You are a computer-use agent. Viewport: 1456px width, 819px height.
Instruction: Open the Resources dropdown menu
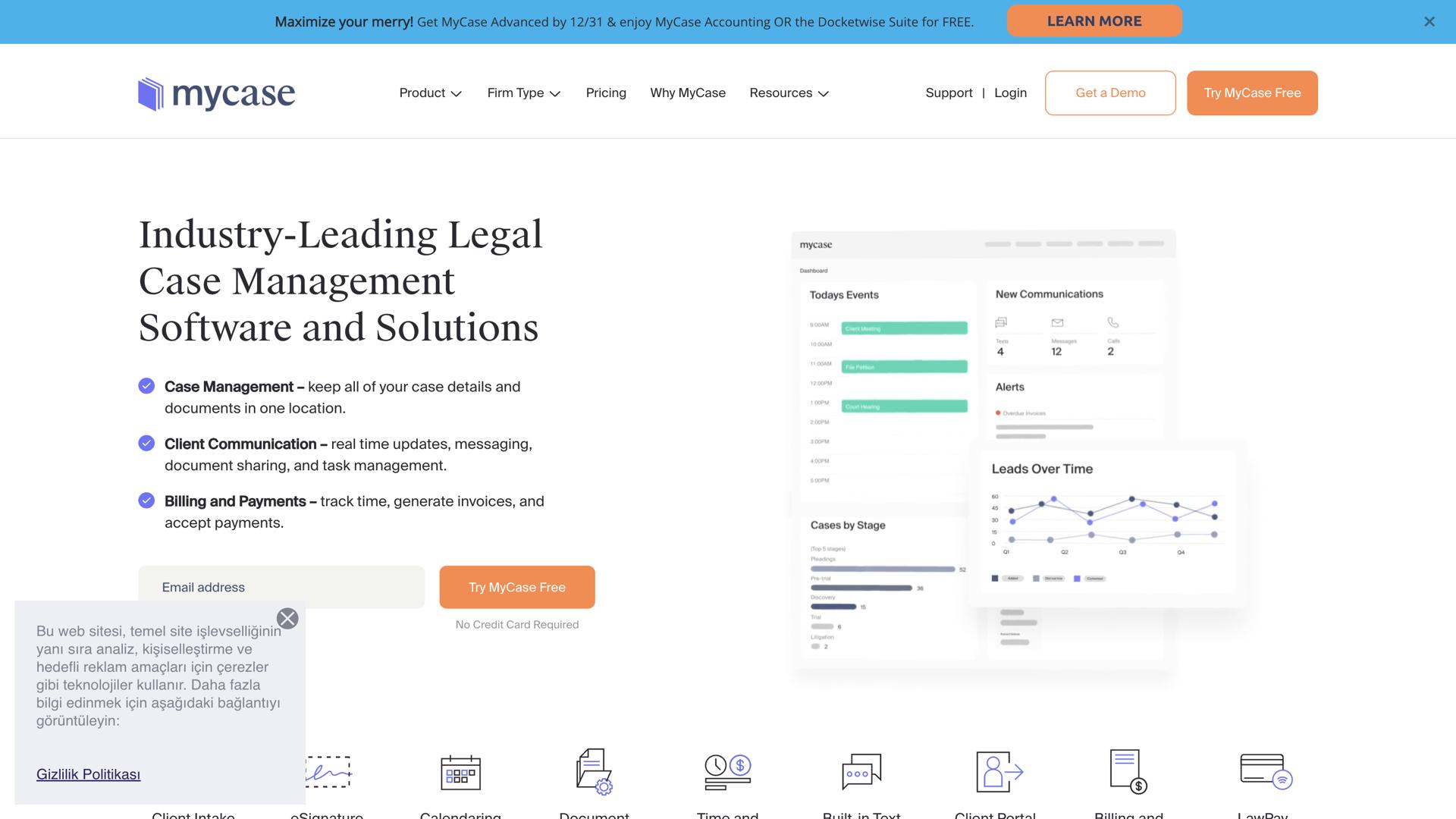789,93
